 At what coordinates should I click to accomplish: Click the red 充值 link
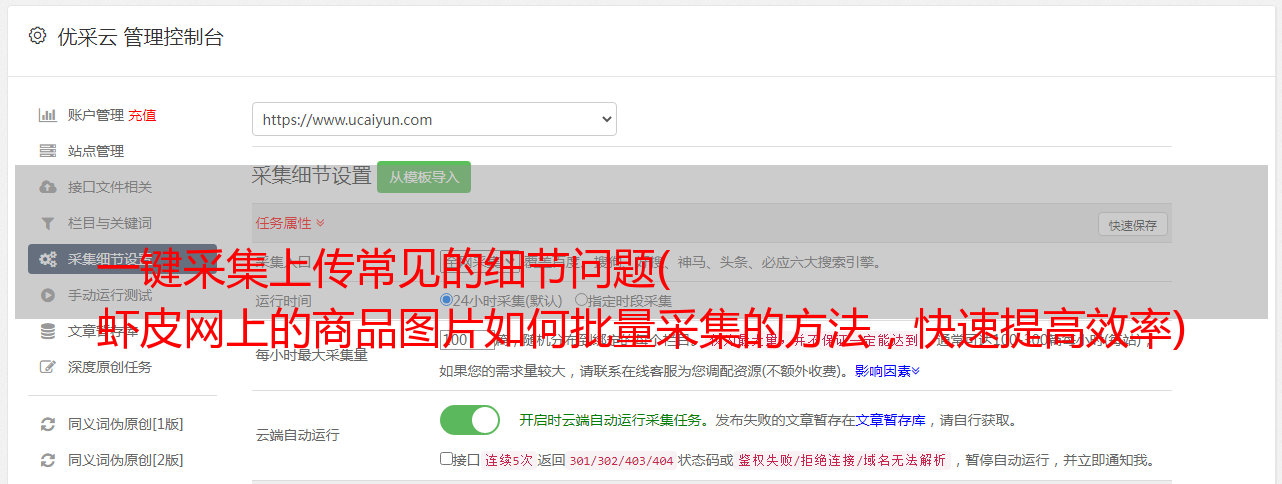coord(142,115)
